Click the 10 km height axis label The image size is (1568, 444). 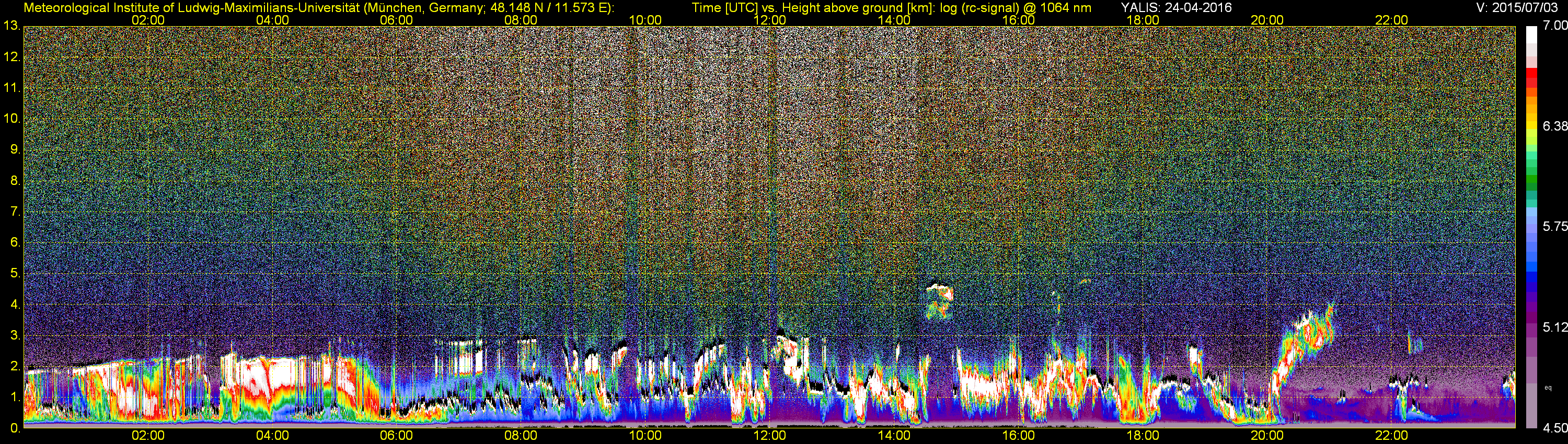pos(11,119)
